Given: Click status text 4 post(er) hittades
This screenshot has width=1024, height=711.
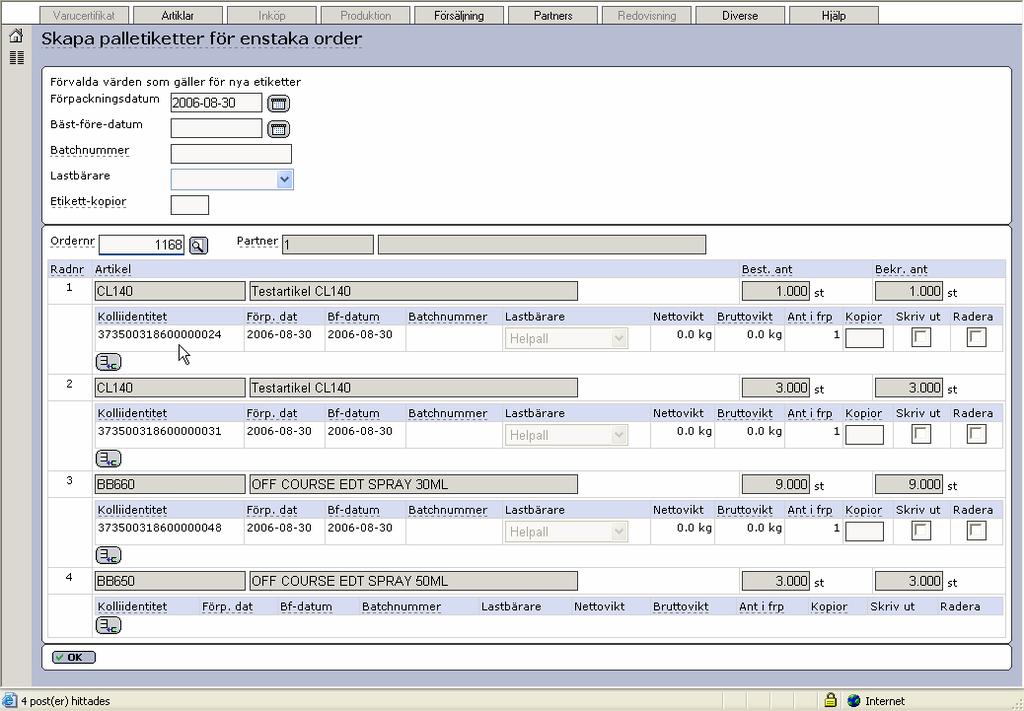Looking at the screenshot, I should tap(65, 701).
